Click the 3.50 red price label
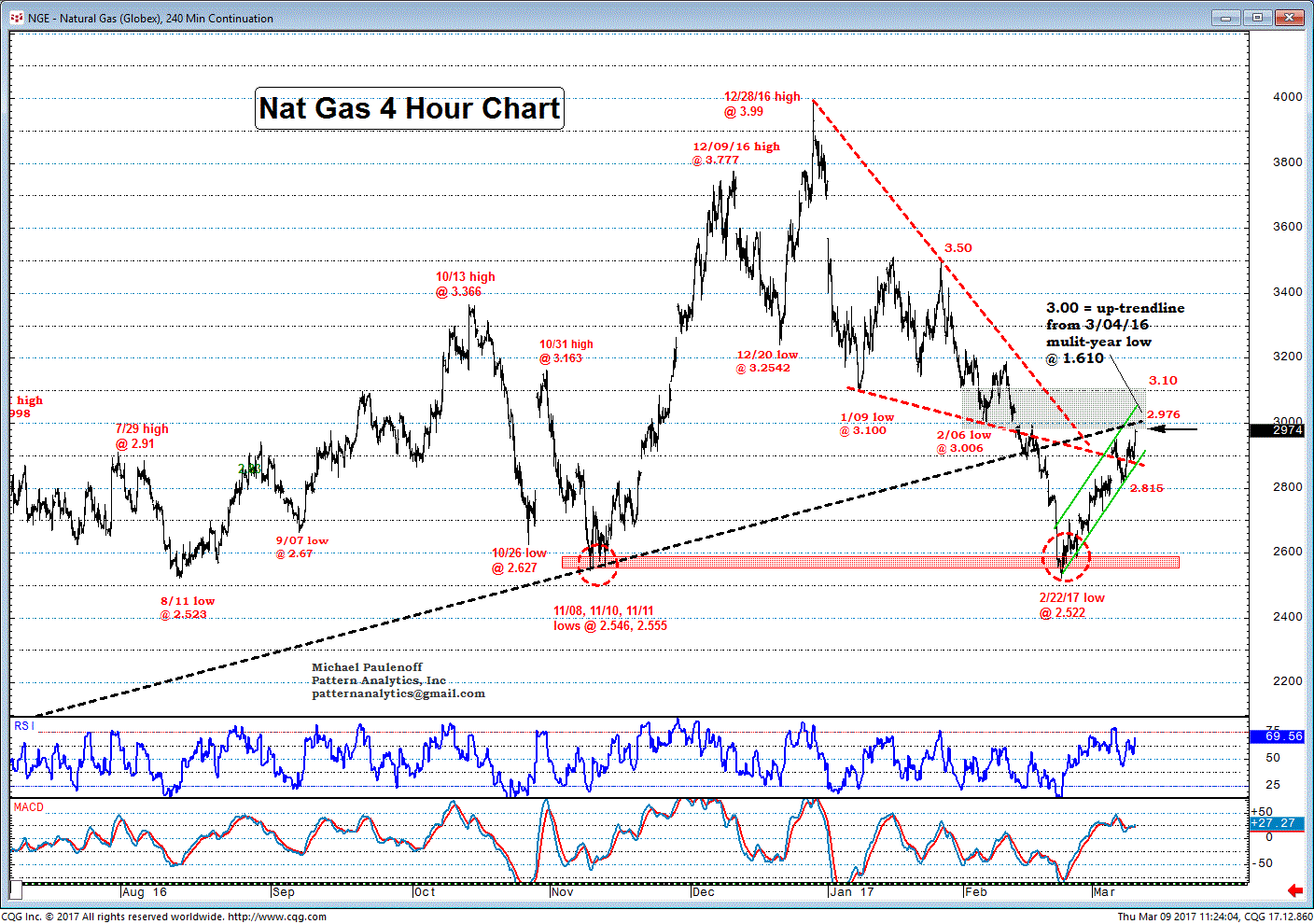Viewport: 1314px width, 924px height. click(x=958, y=248)
